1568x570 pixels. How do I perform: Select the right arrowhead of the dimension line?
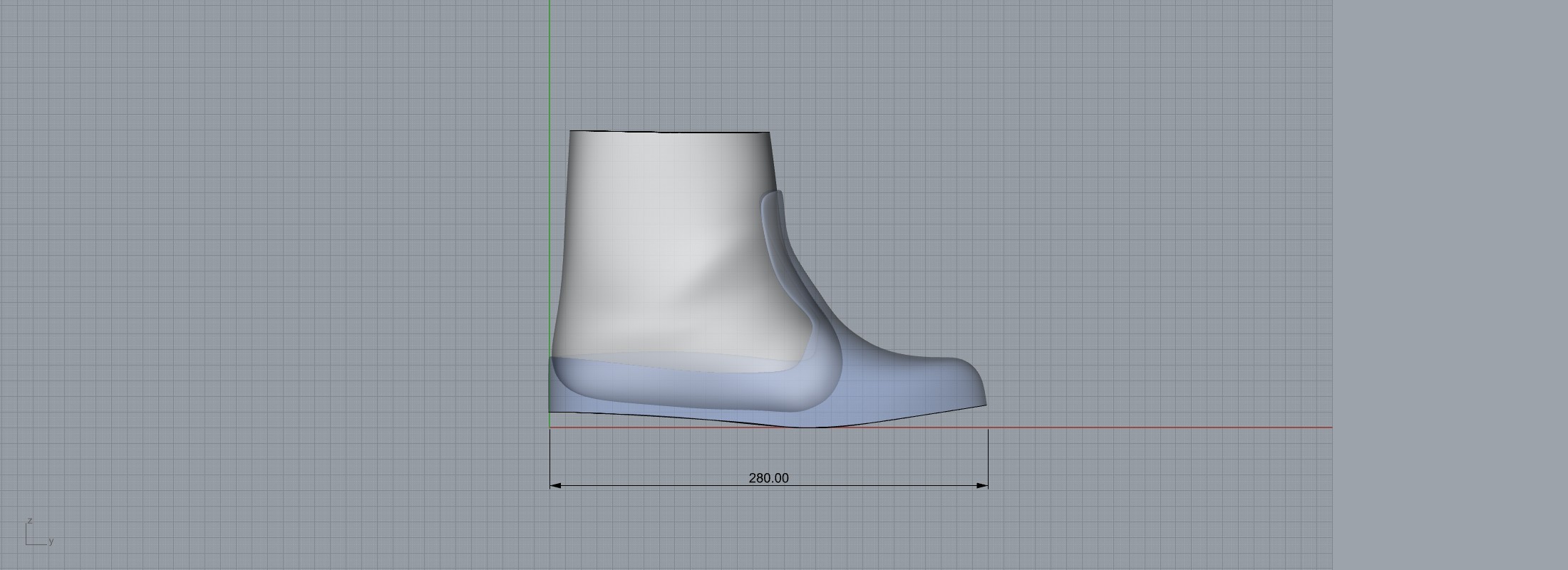click(982, 485)
